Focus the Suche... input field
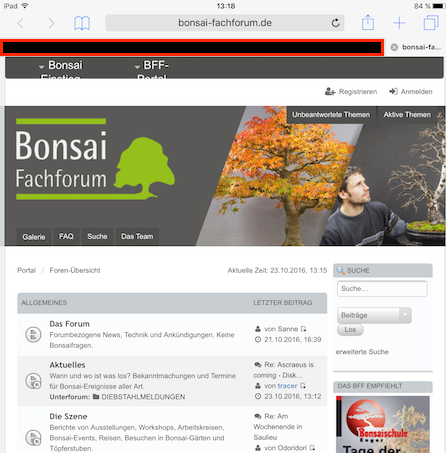Screen dimensions: 446x453 point(382,289)
